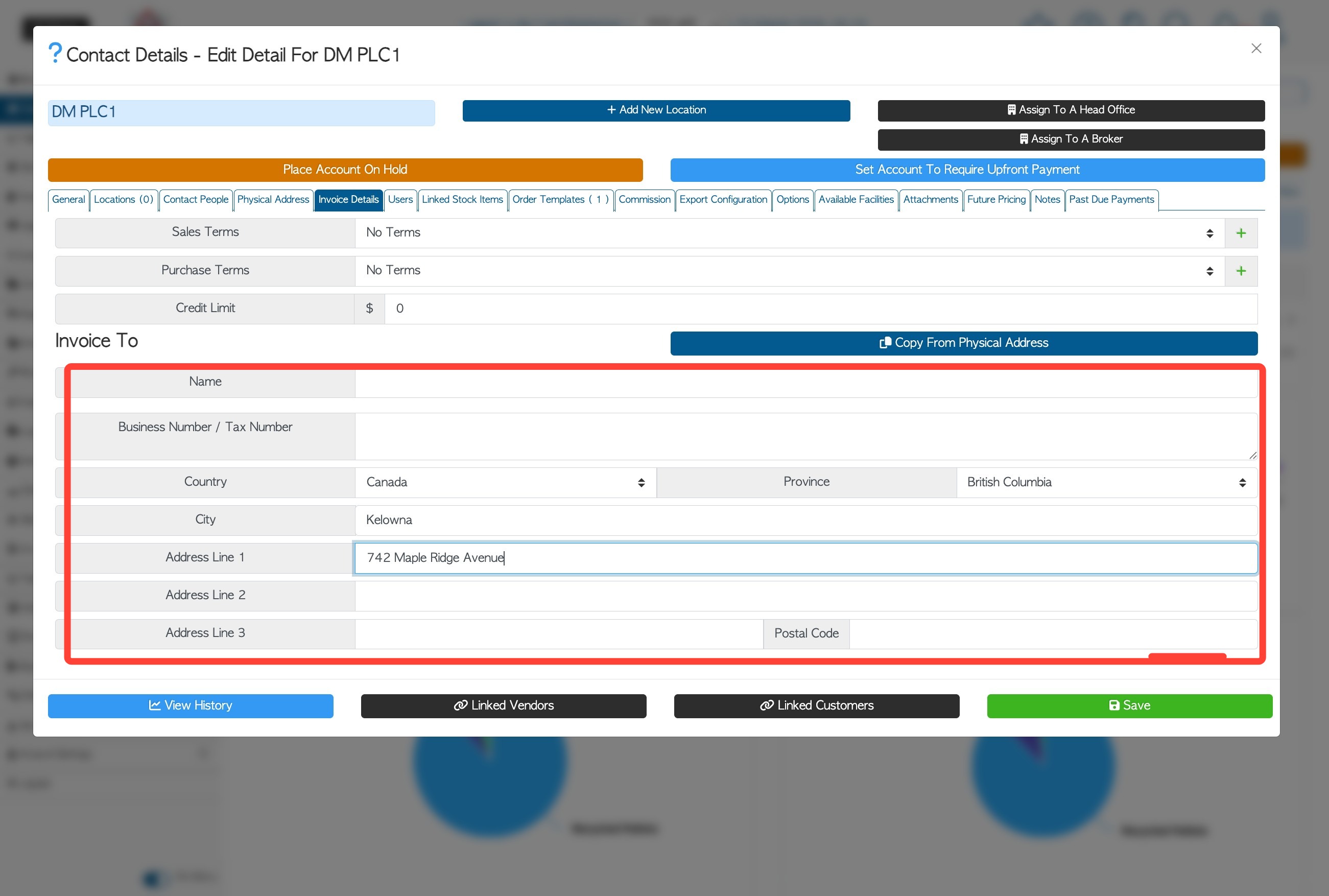
Task: Open the Sales Terms dropdown
Action: coord(789,233)
